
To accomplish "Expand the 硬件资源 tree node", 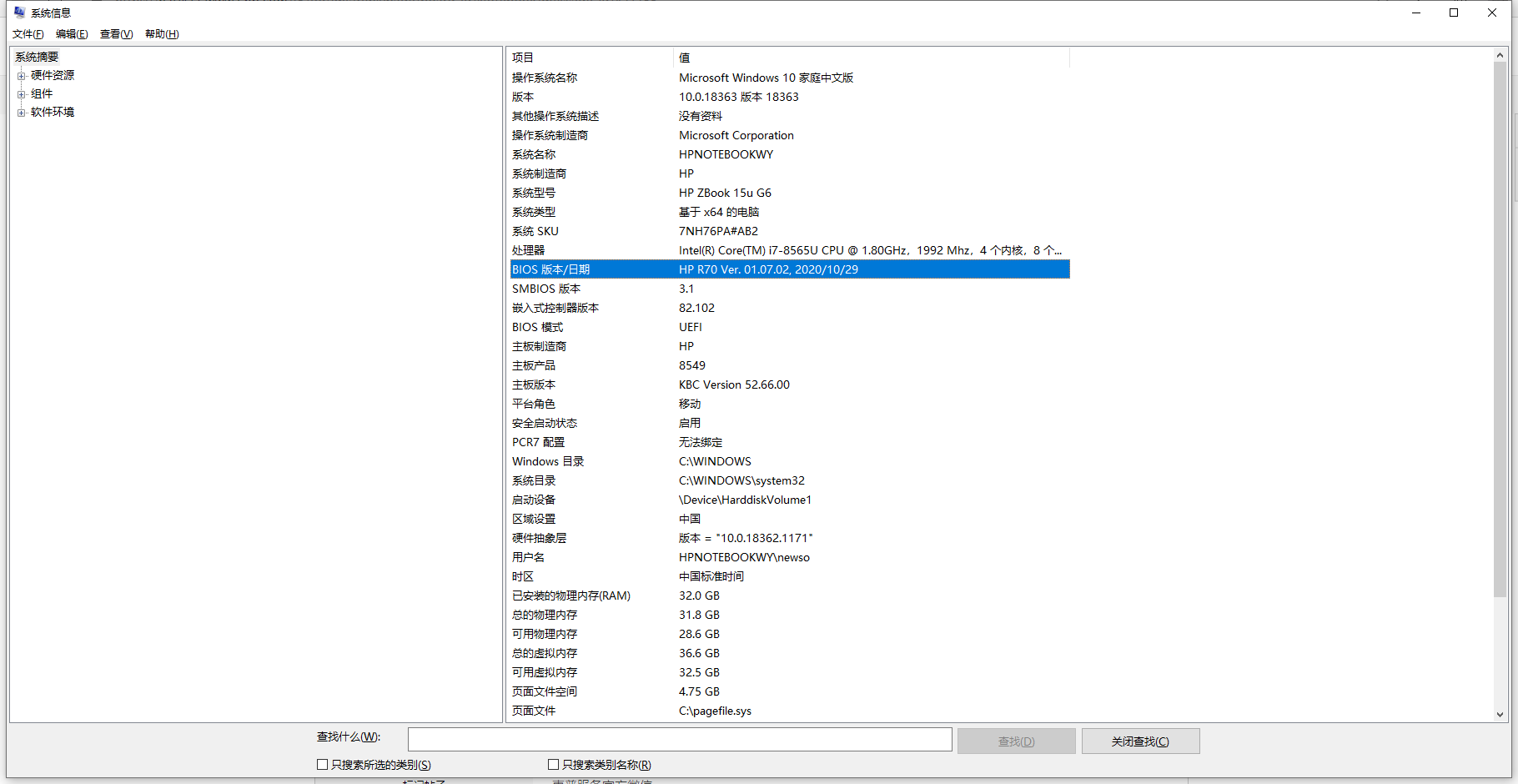I will (x=21, y=74).
